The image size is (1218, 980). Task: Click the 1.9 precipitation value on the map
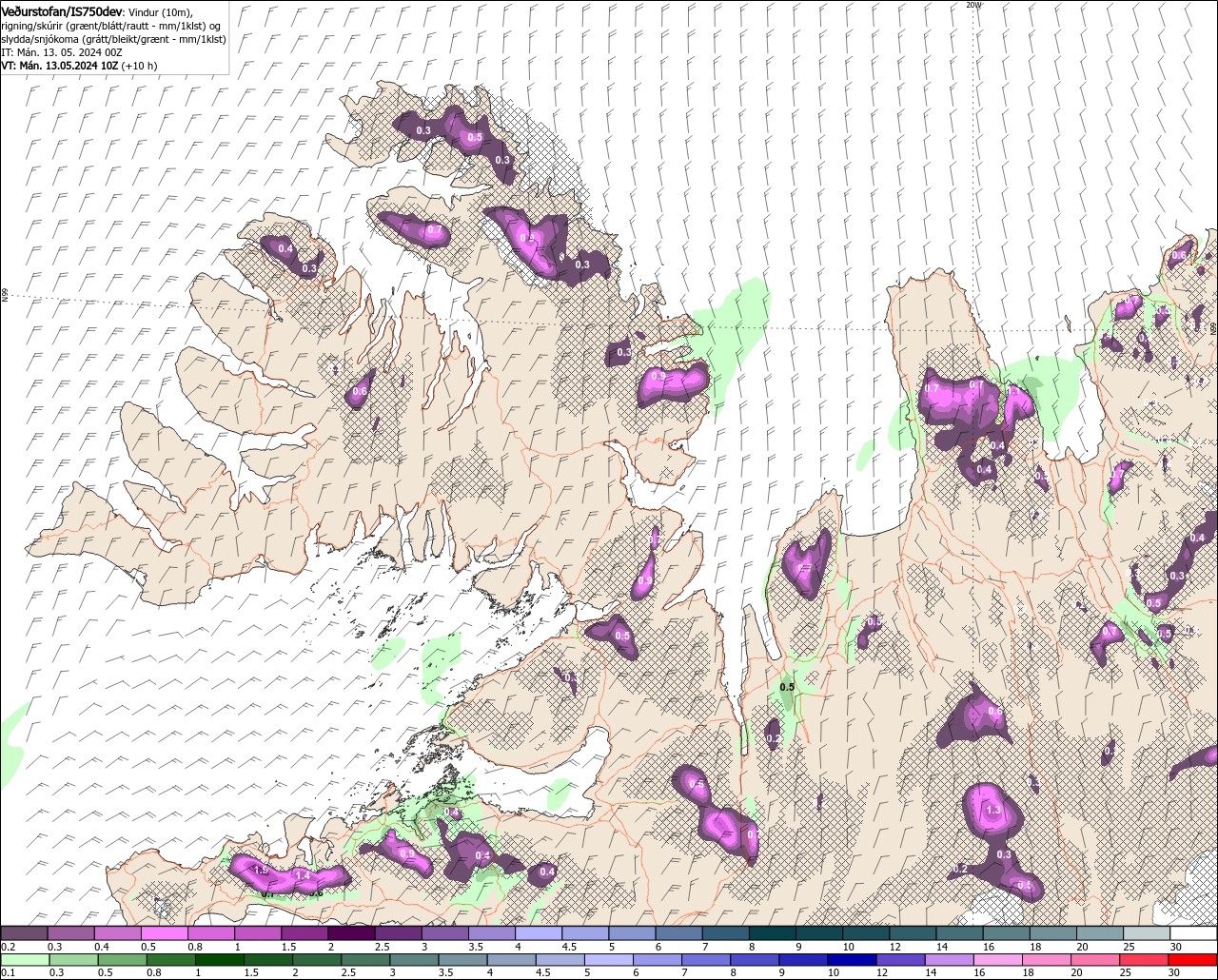(x=262, y=871)
